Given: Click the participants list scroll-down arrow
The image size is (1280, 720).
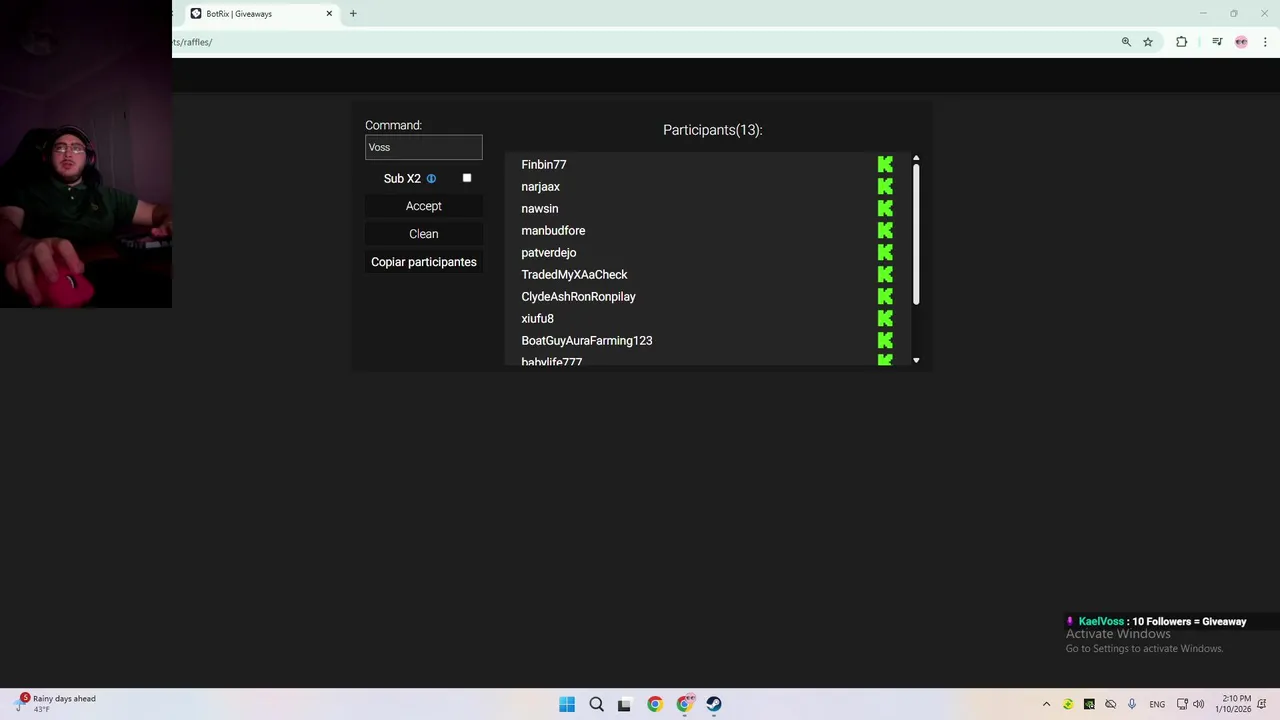Looking at the screenshot, I should (x=916, y=360).
